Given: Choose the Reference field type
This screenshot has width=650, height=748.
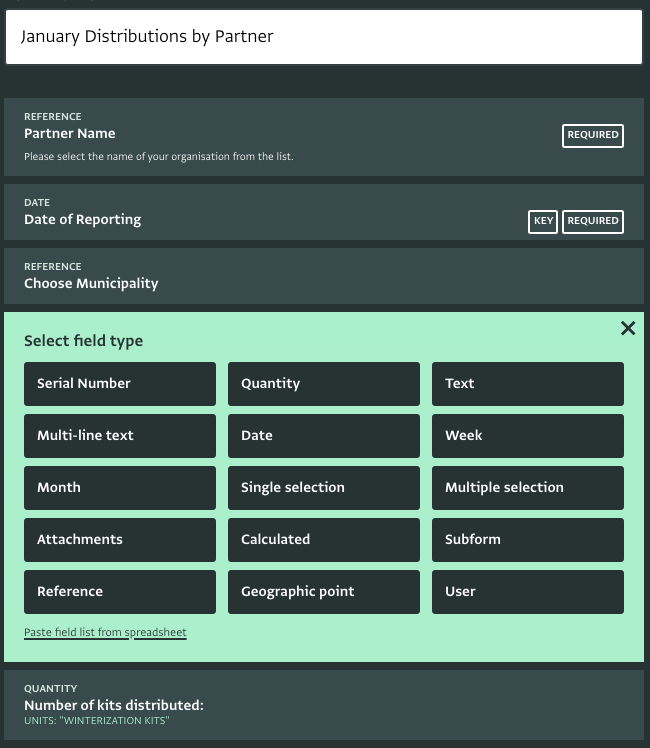Looking at the screenshot, I should [x=120, y=592].
